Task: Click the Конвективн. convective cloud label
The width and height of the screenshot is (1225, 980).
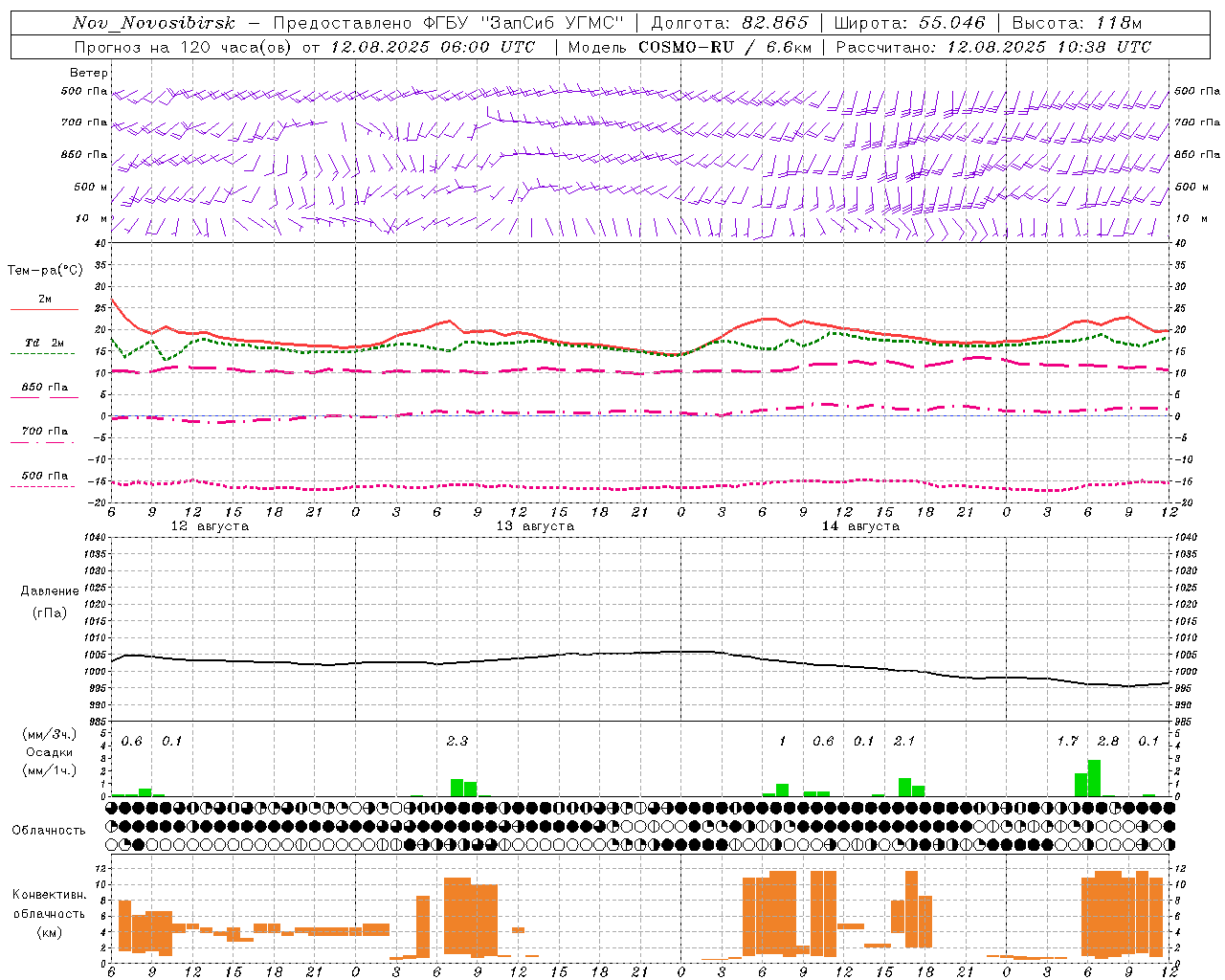Action: tap(49, 895)
